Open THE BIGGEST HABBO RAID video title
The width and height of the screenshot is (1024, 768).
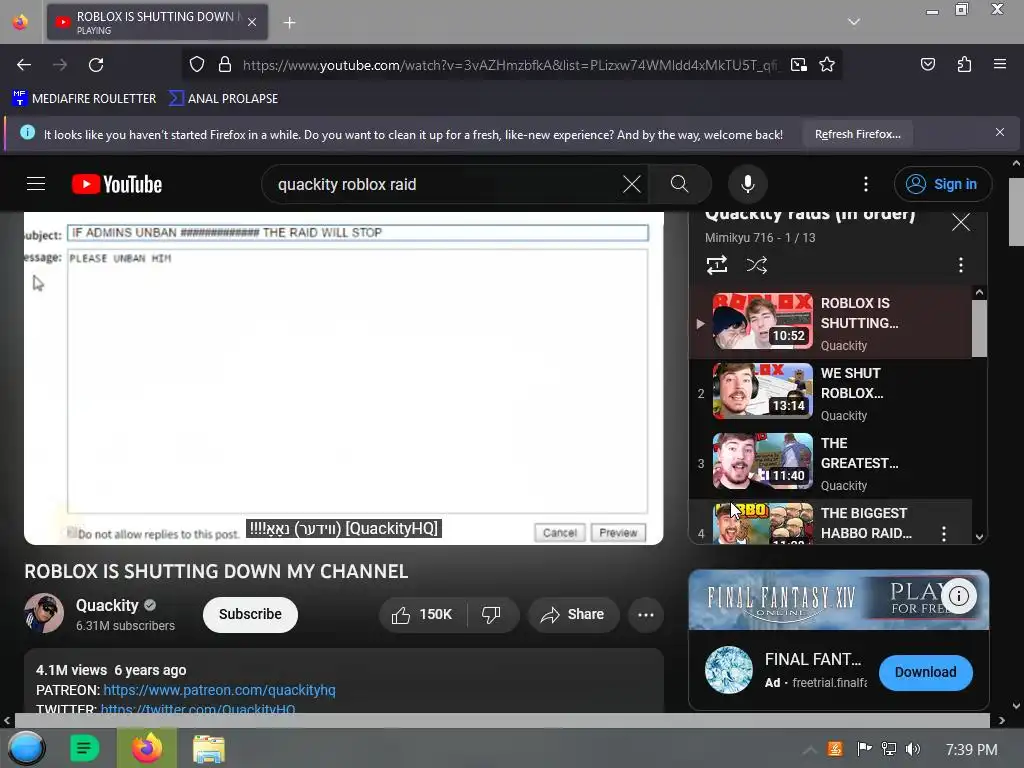click(866, 523)
